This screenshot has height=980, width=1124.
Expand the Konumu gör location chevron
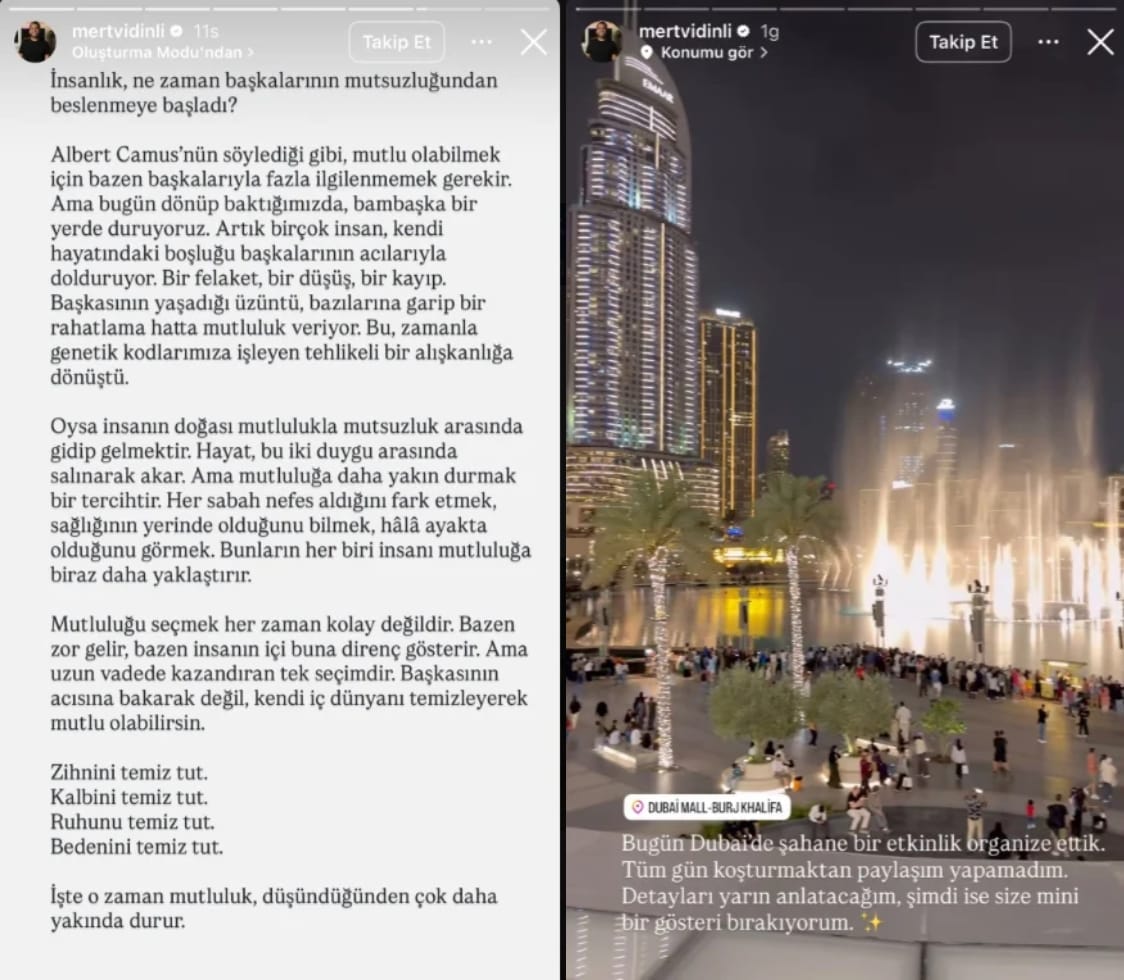point(764,52)
